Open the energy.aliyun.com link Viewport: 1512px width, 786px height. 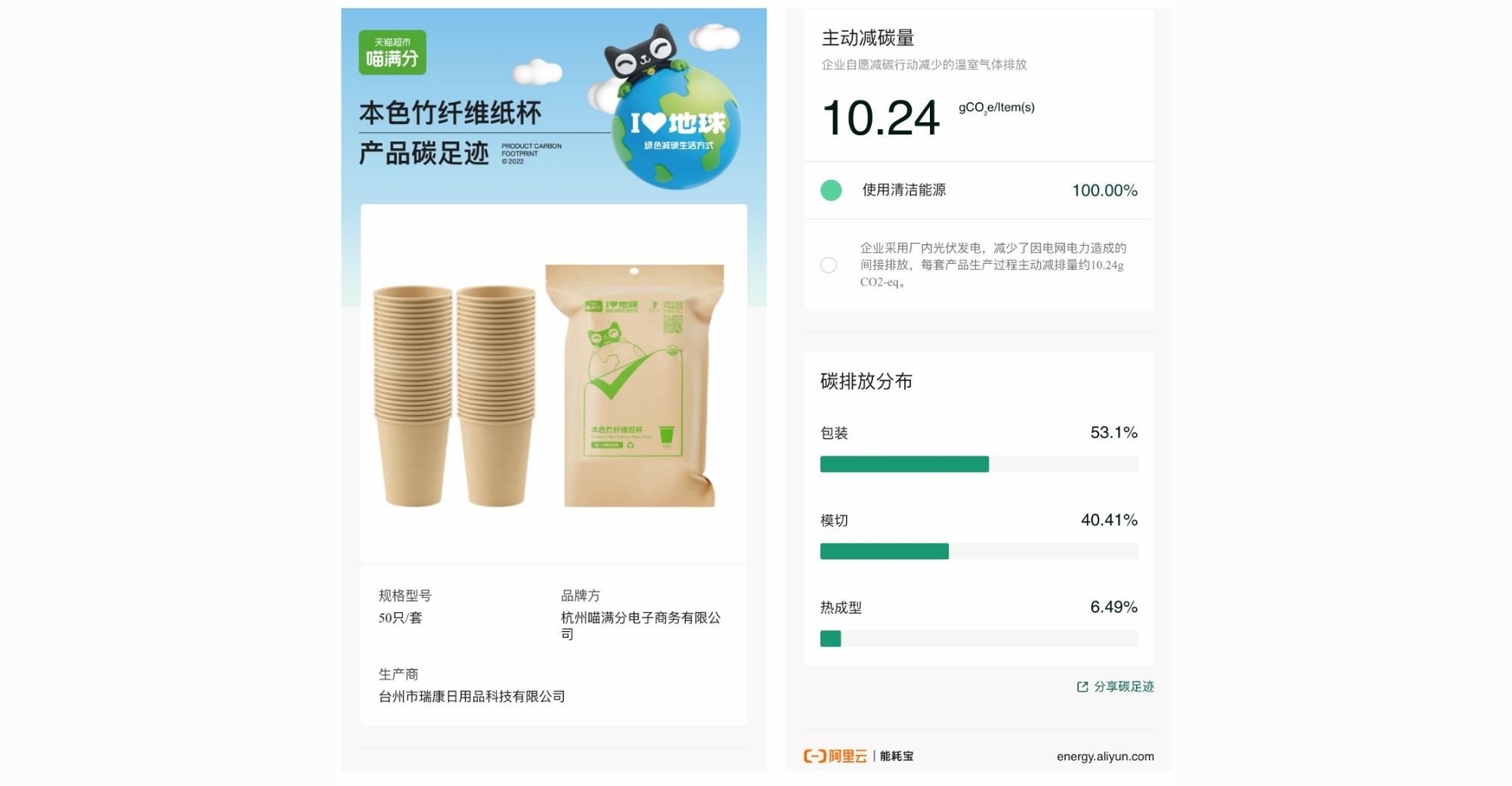pyautogui.click(x=1105, y=757)
